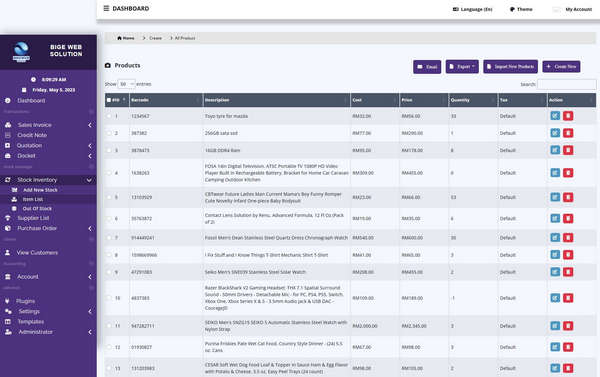Expand the Settings submenu chevron

90,311
